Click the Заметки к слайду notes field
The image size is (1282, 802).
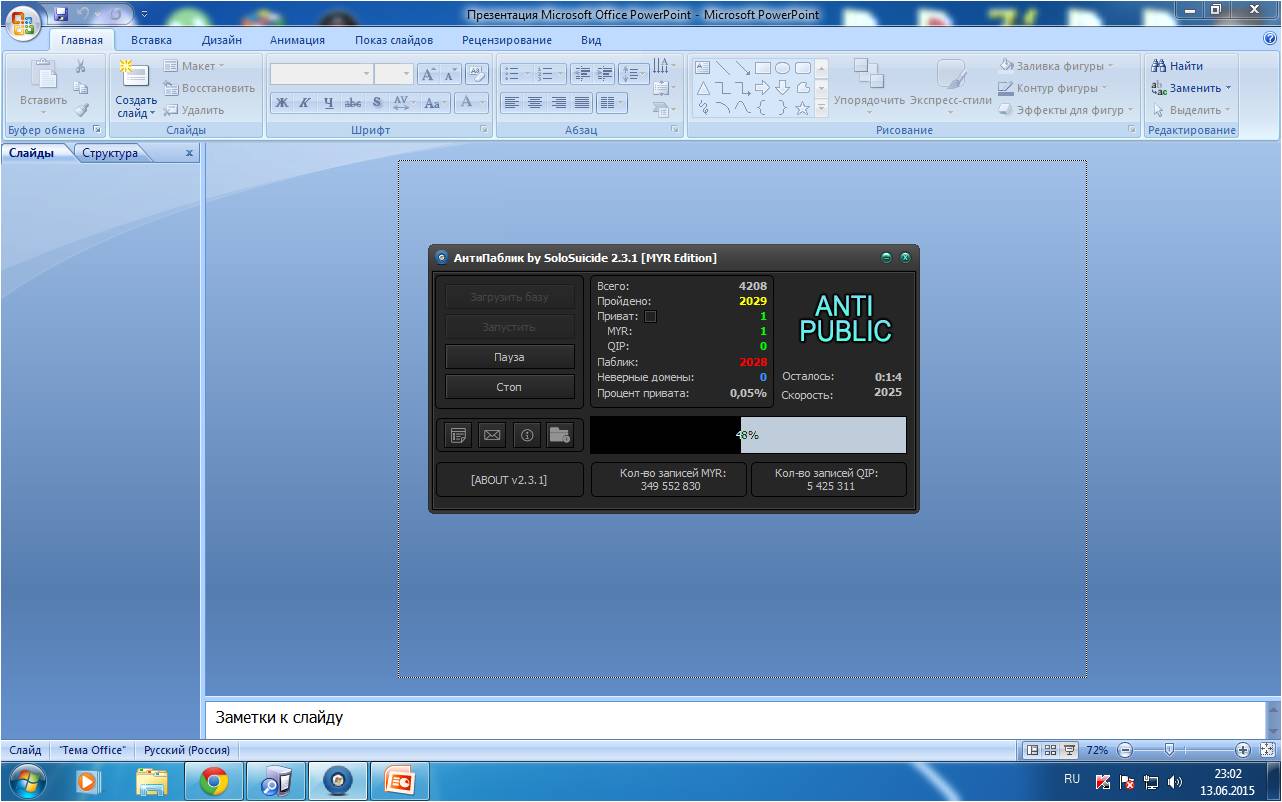[x=735, y=717]
